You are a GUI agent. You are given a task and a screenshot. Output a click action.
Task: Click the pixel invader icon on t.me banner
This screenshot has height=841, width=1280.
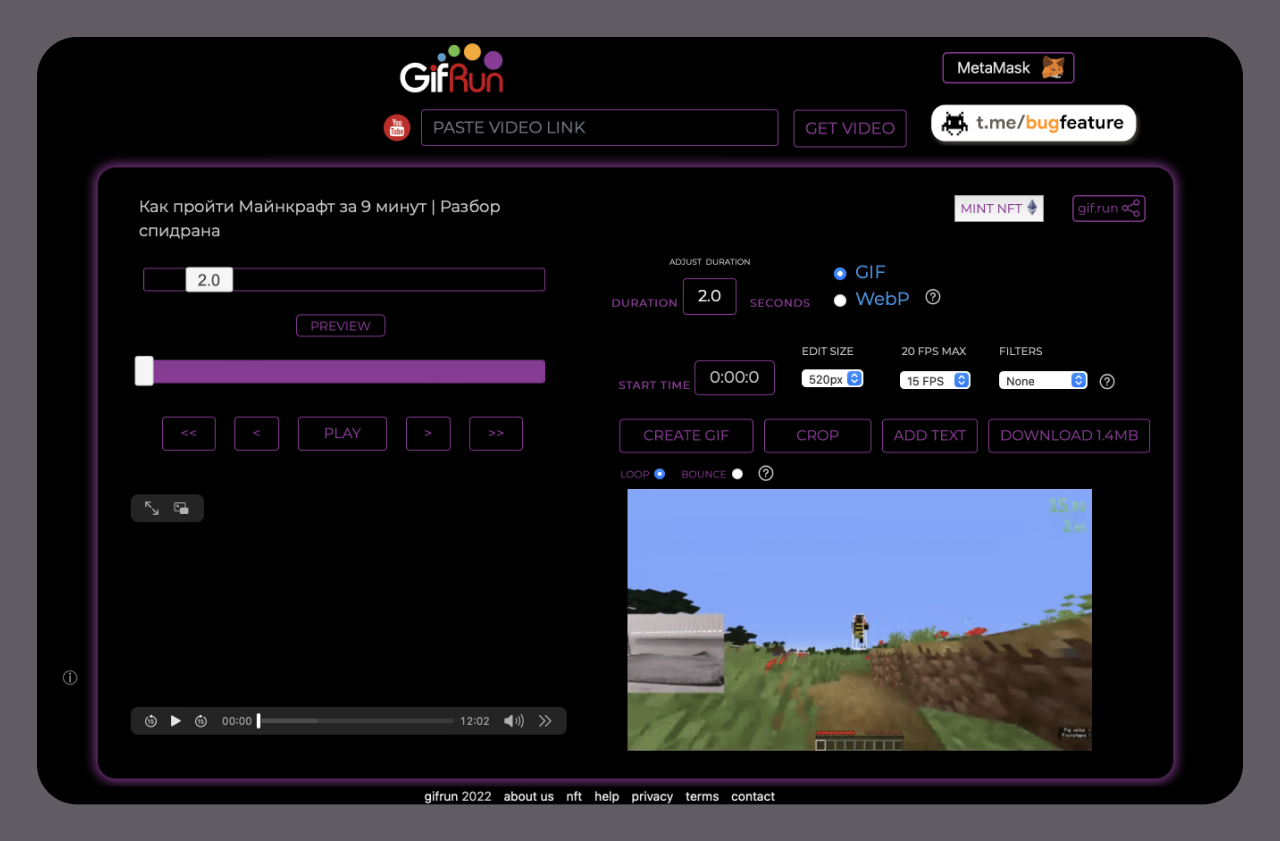(955, 124)
